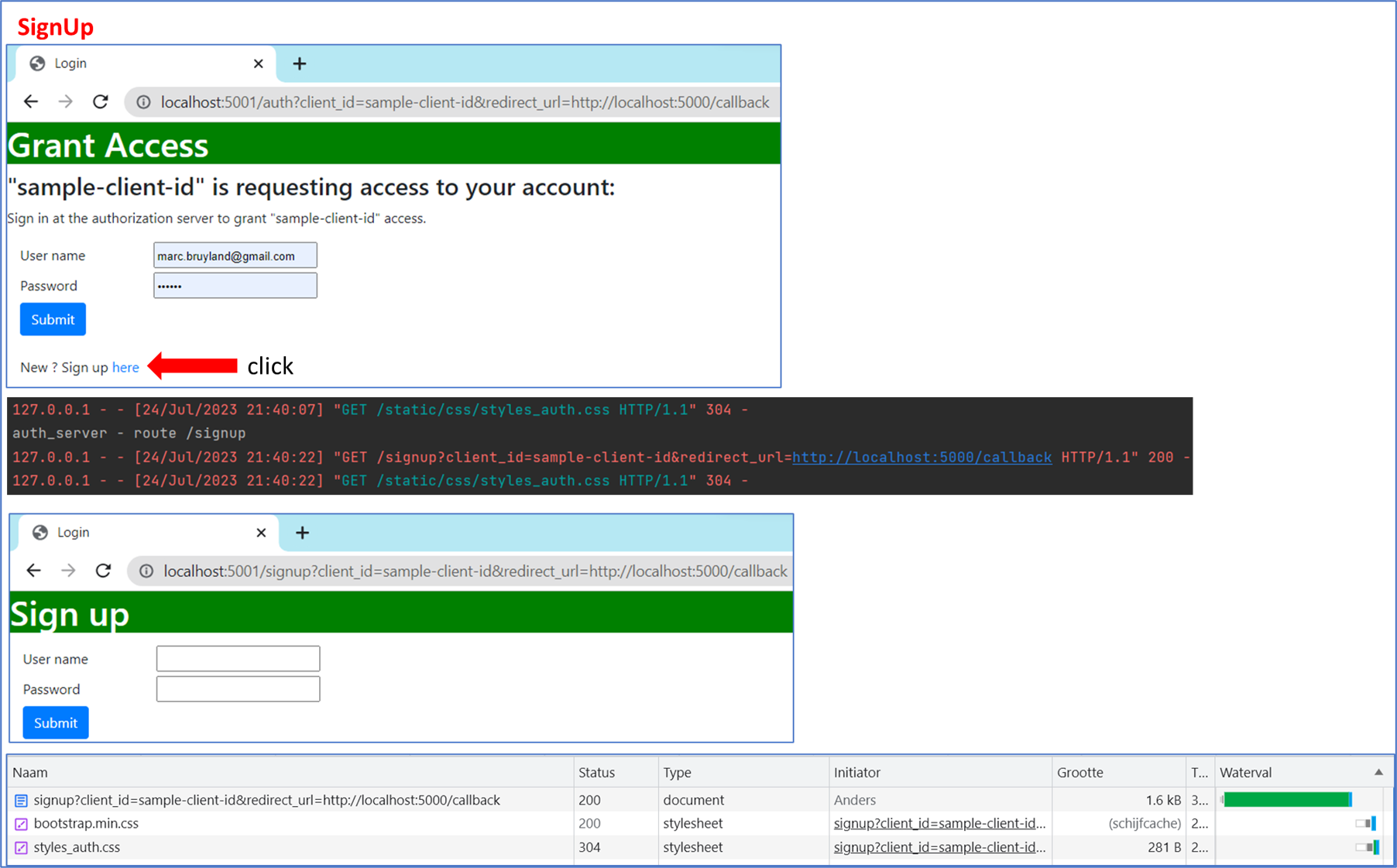Click Password field in Grant Access form
The image size is (1397, 868).
tap(235, 286)
